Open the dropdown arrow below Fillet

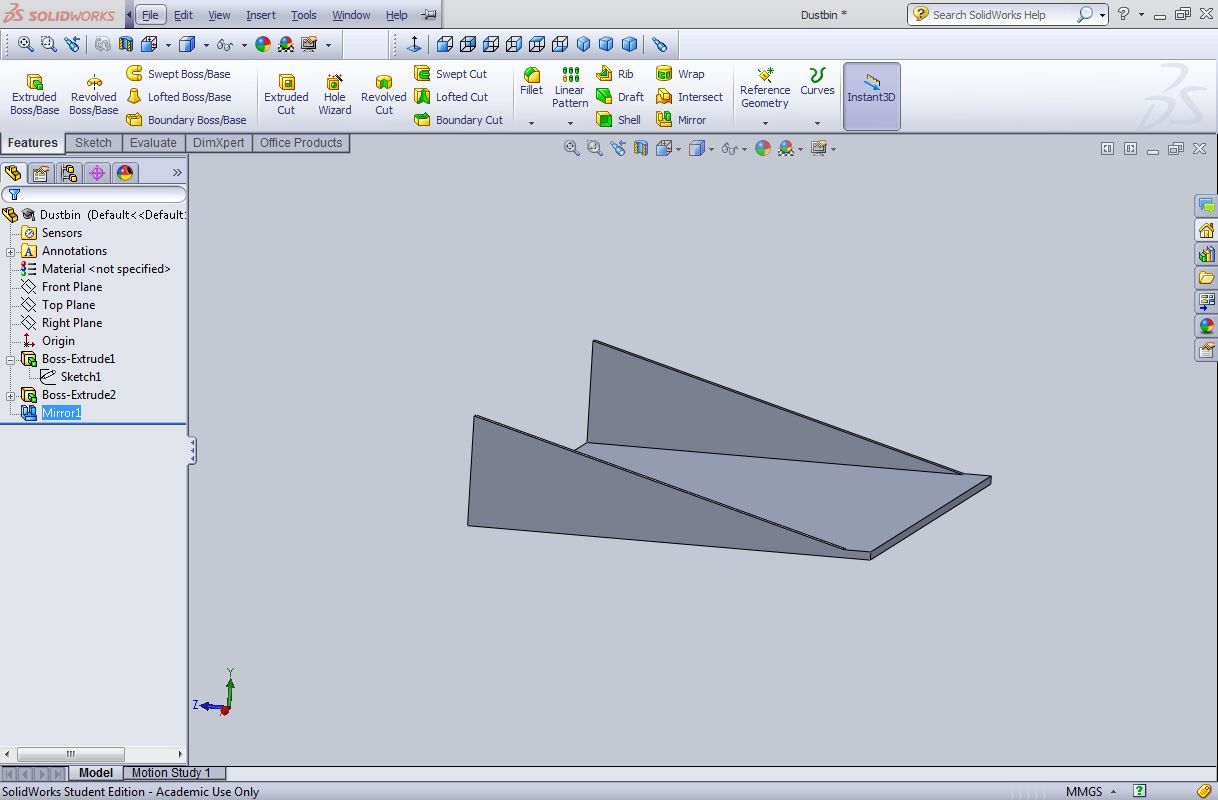(531, 123)
